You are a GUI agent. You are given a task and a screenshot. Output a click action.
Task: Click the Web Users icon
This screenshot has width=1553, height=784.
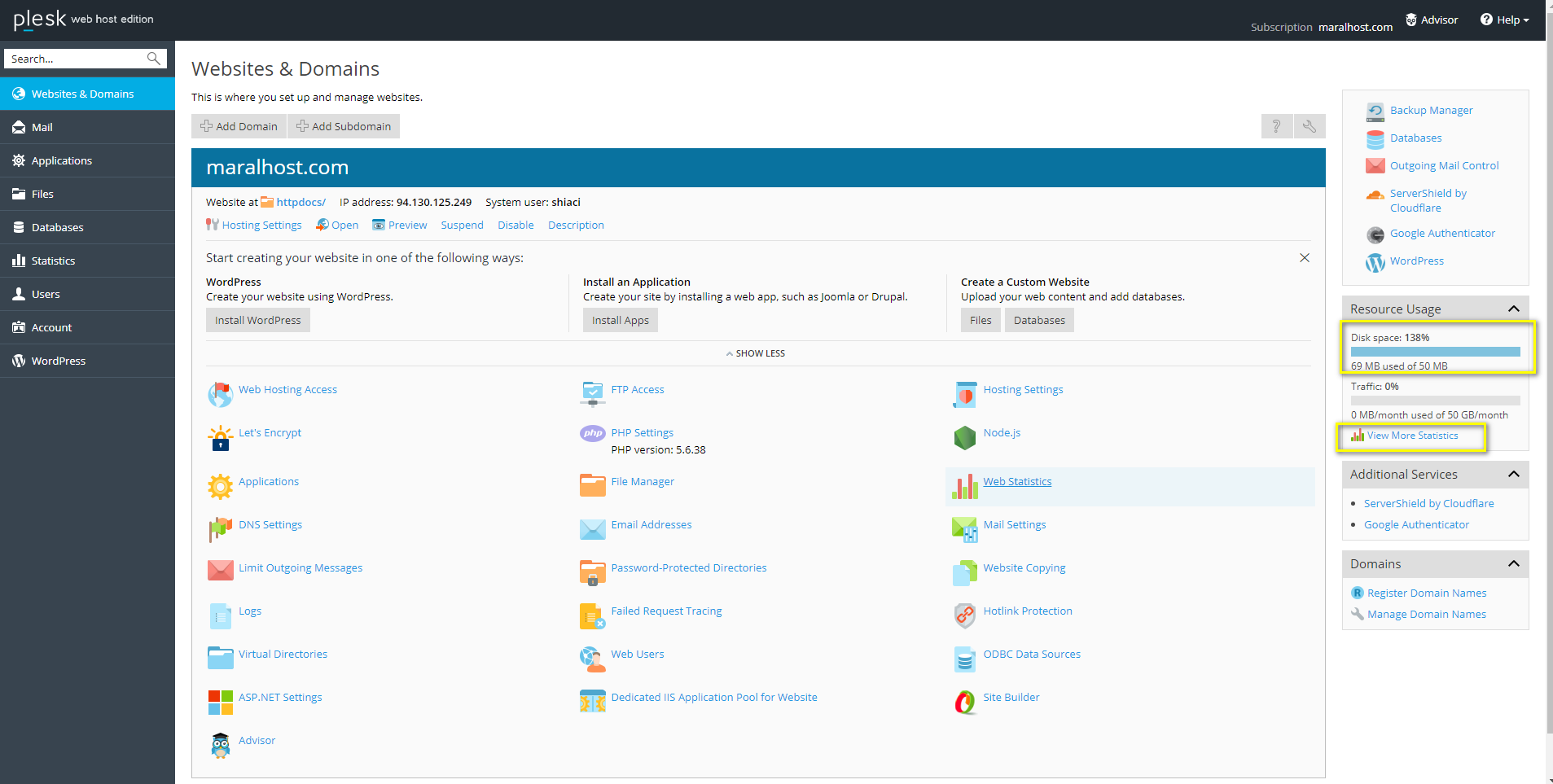tap(593, 659)
